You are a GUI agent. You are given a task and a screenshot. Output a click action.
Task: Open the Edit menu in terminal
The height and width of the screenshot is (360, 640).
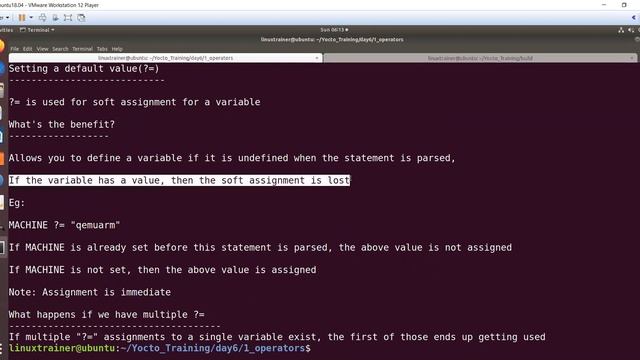pyautogui.click(x=27, y=49)
